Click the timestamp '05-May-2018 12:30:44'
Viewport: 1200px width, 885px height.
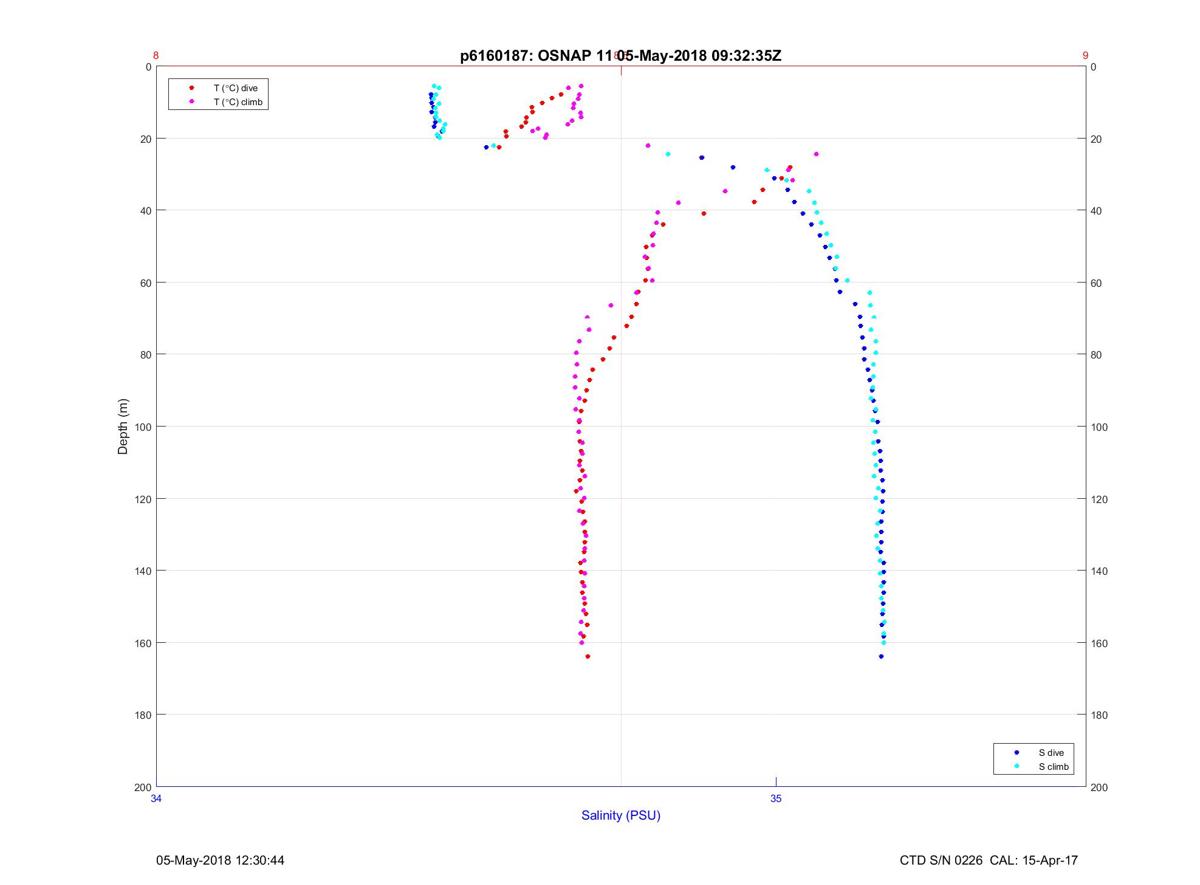pyautogui.click(x=220, y=860)
